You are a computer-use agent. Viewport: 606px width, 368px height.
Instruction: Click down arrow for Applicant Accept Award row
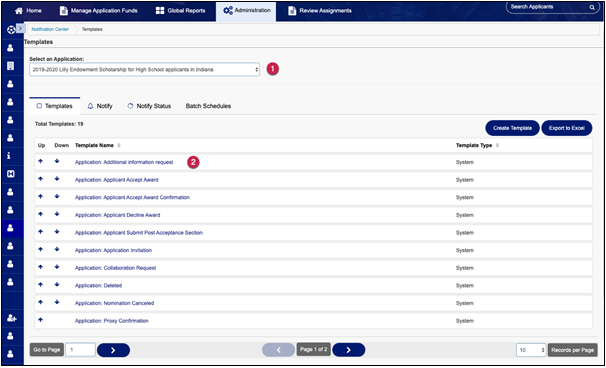pos(57,179)
